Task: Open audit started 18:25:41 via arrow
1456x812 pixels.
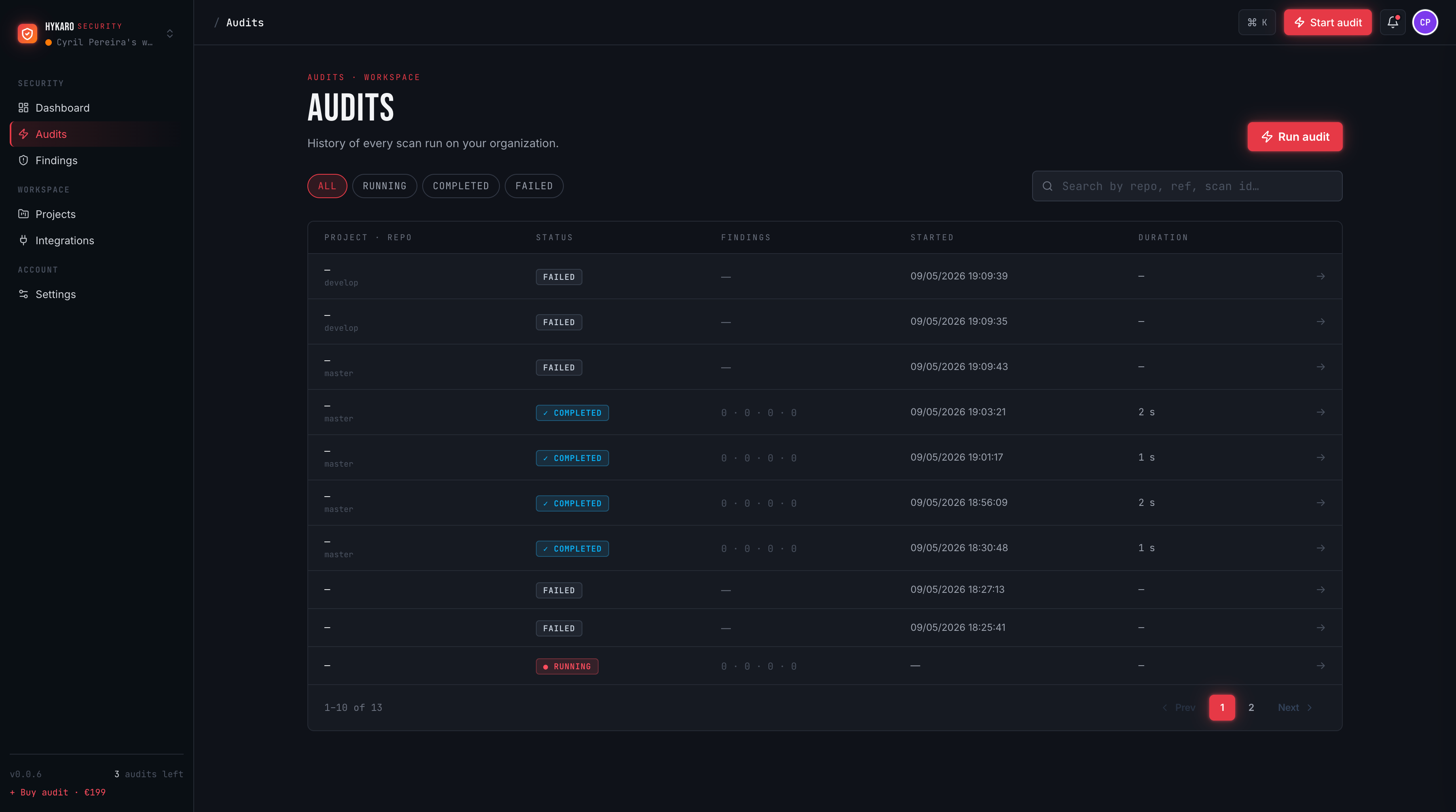Action: [1321, 628]
